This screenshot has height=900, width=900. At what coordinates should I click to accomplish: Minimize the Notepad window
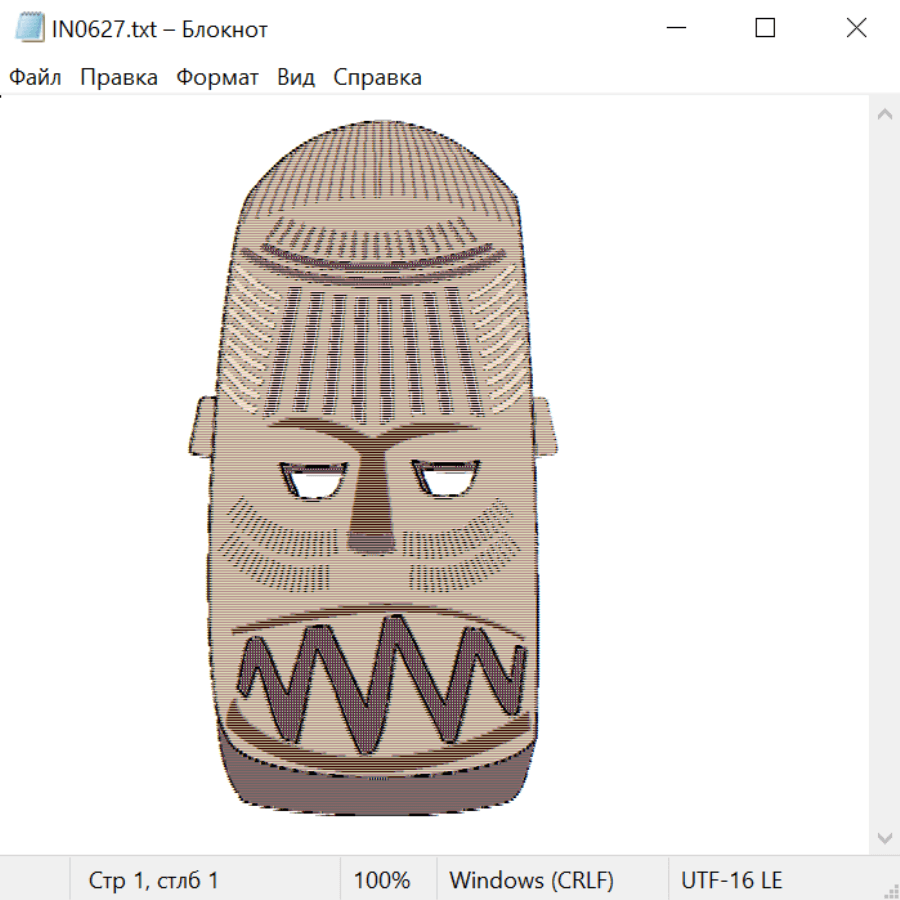tap(676, 28)
